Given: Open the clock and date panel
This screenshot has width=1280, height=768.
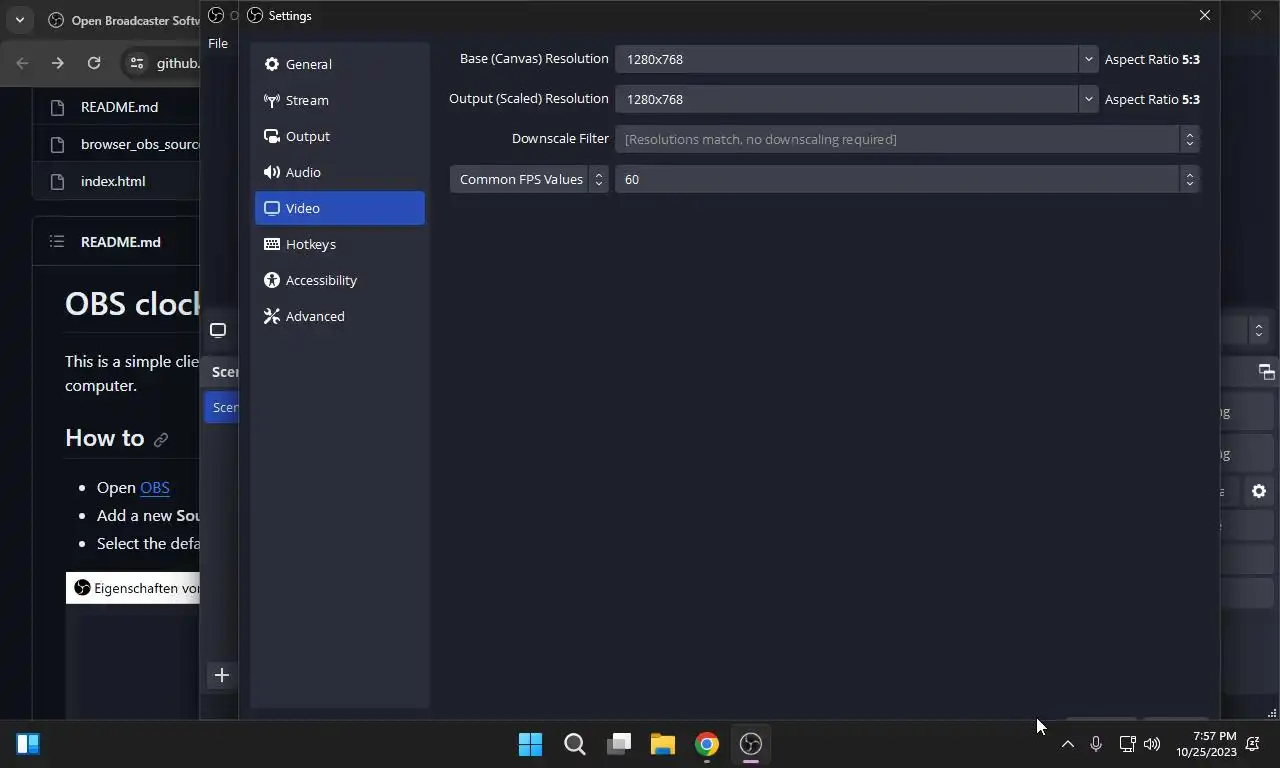Looking at the screenshot, I should click(1206, 744).
